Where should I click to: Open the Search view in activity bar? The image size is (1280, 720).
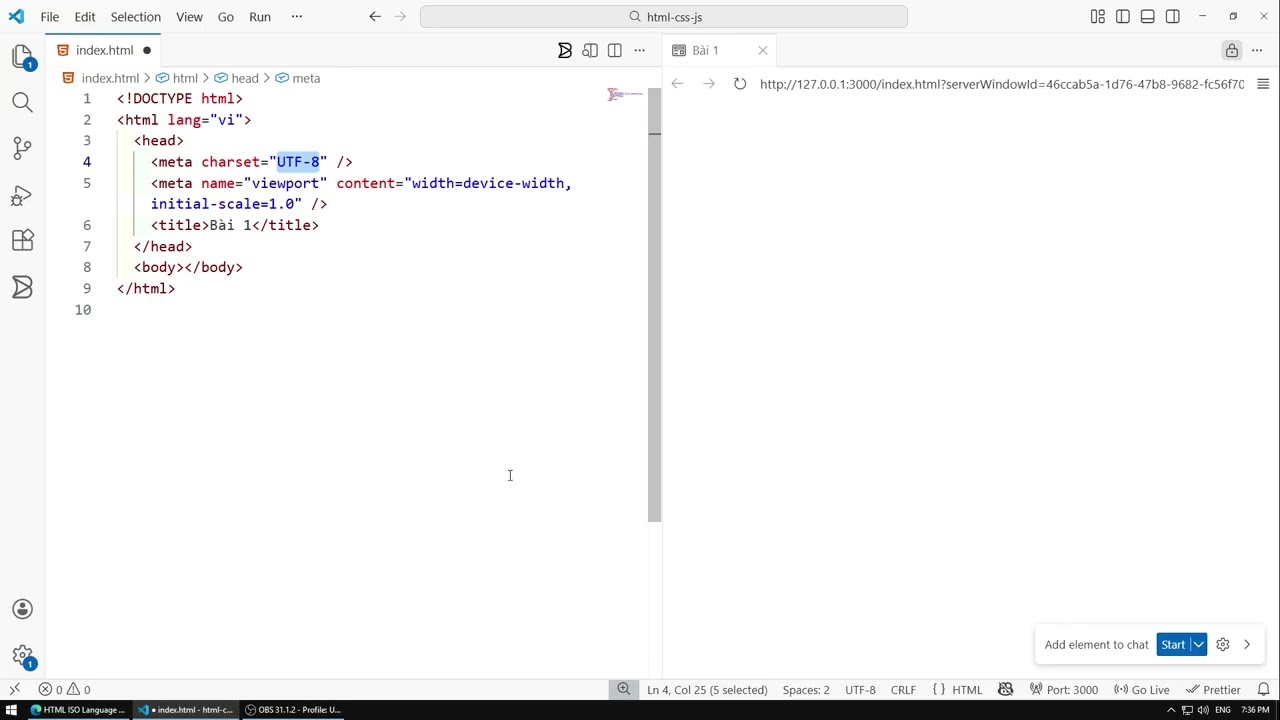click(x=22, y=102)
